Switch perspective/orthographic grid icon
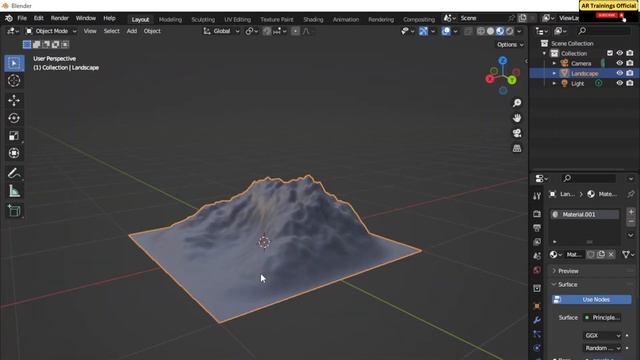The width and height of the screenshot is (640, 360). point(517,148)
